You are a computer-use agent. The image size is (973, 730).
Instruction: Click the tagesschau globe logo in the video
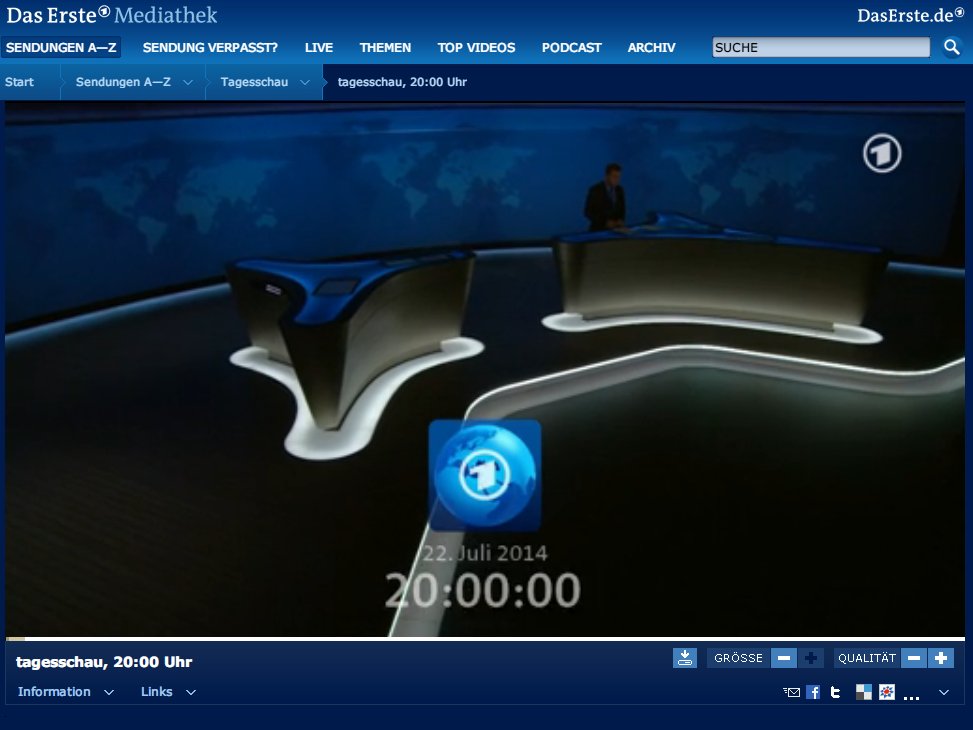click(x=485, y=475)
